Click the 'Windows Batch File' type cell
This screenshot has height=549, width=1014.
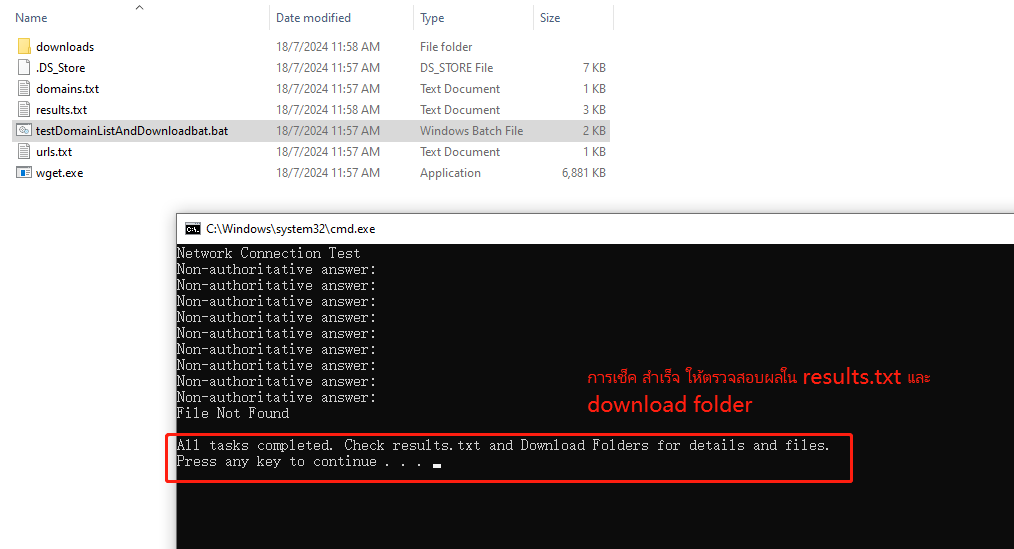coord(471,131)
